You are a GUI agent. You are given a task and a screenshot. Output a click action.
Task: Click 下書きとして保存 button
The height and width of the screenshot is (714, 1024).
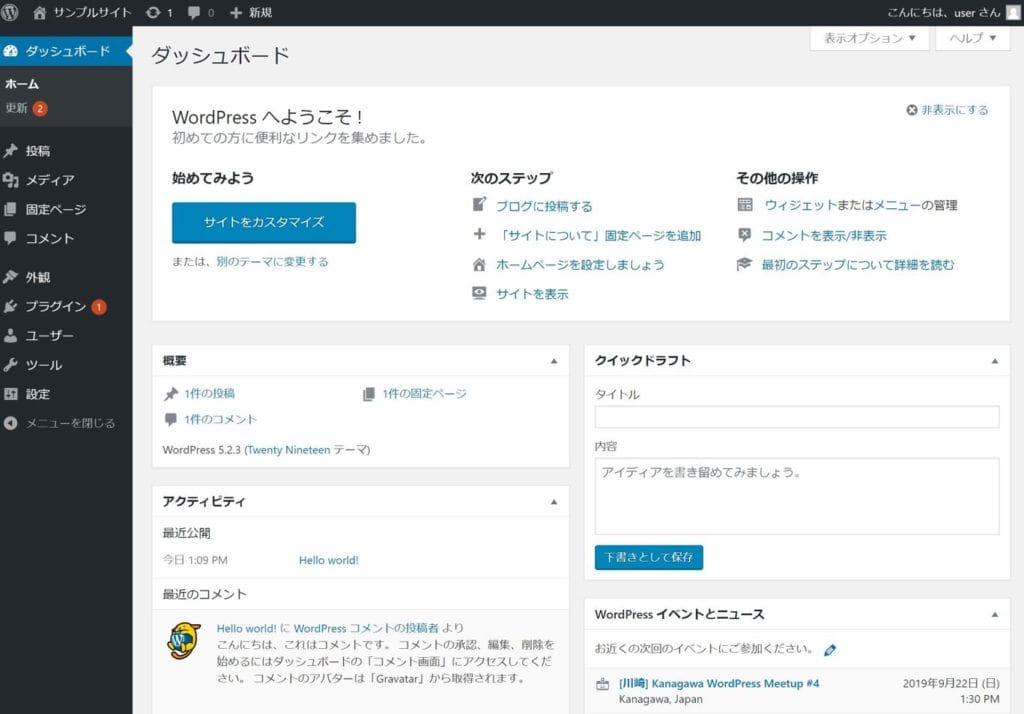pyautogui.click(x=648, y=557)
